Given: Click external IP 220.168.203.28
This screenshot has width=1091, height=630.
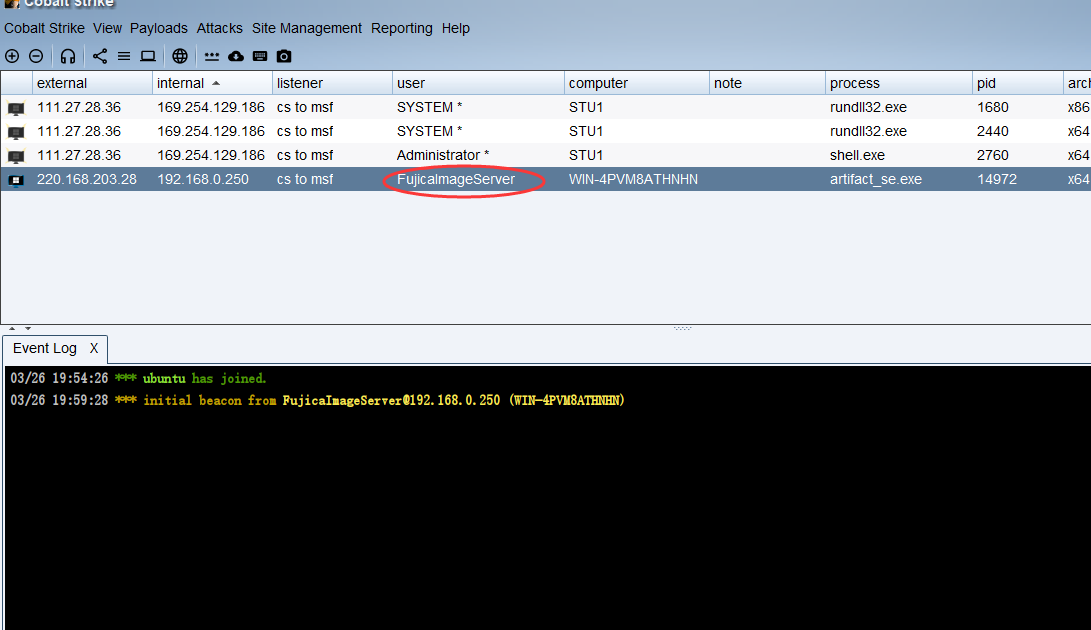Looking at the screenshot, I should coord(87,180).
